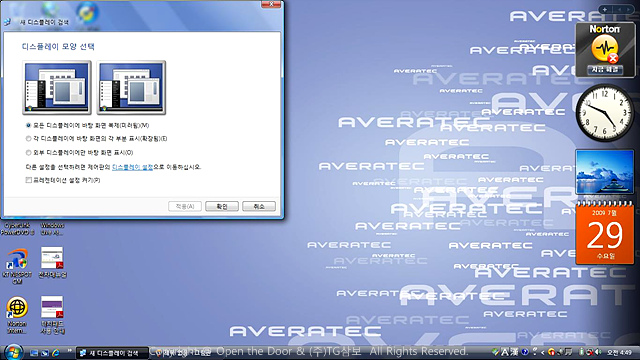Click the sidebar previous gadgets arrow

(x=619, y=9)
